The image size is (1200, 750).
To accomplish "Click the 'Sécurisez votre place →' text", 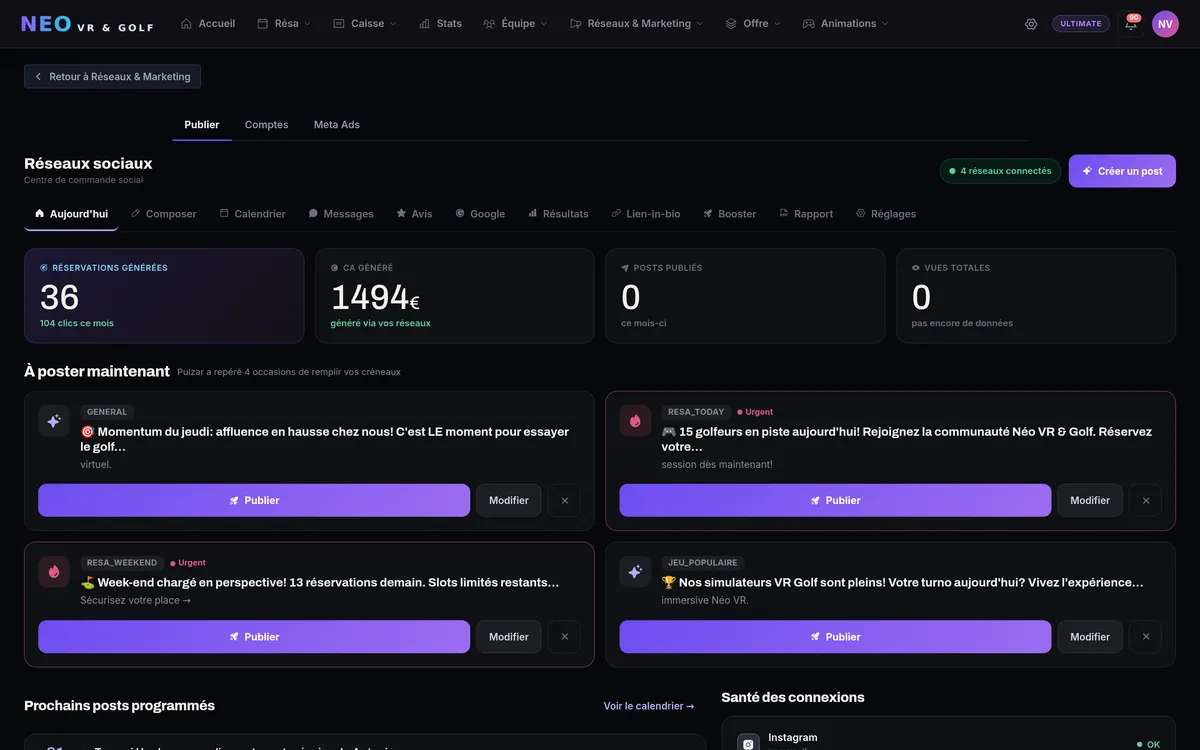I will 135,600.
